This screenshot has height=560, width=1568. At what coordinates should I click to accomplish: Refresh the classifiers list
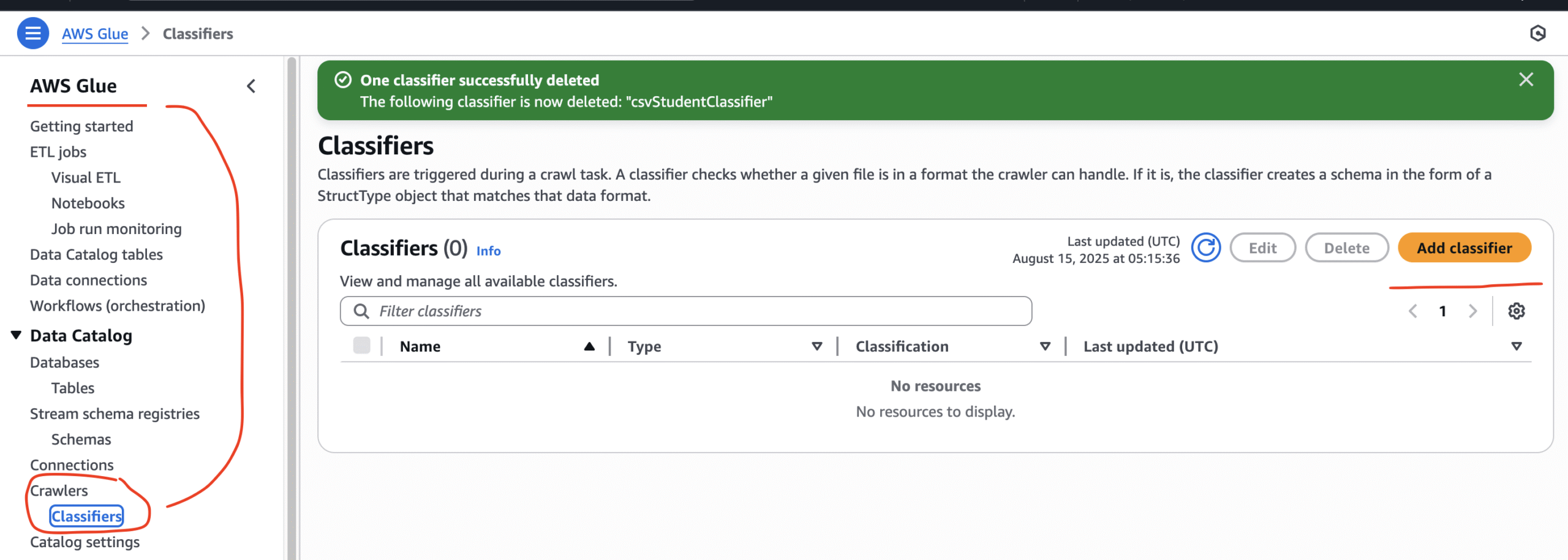coord(1206,248)
